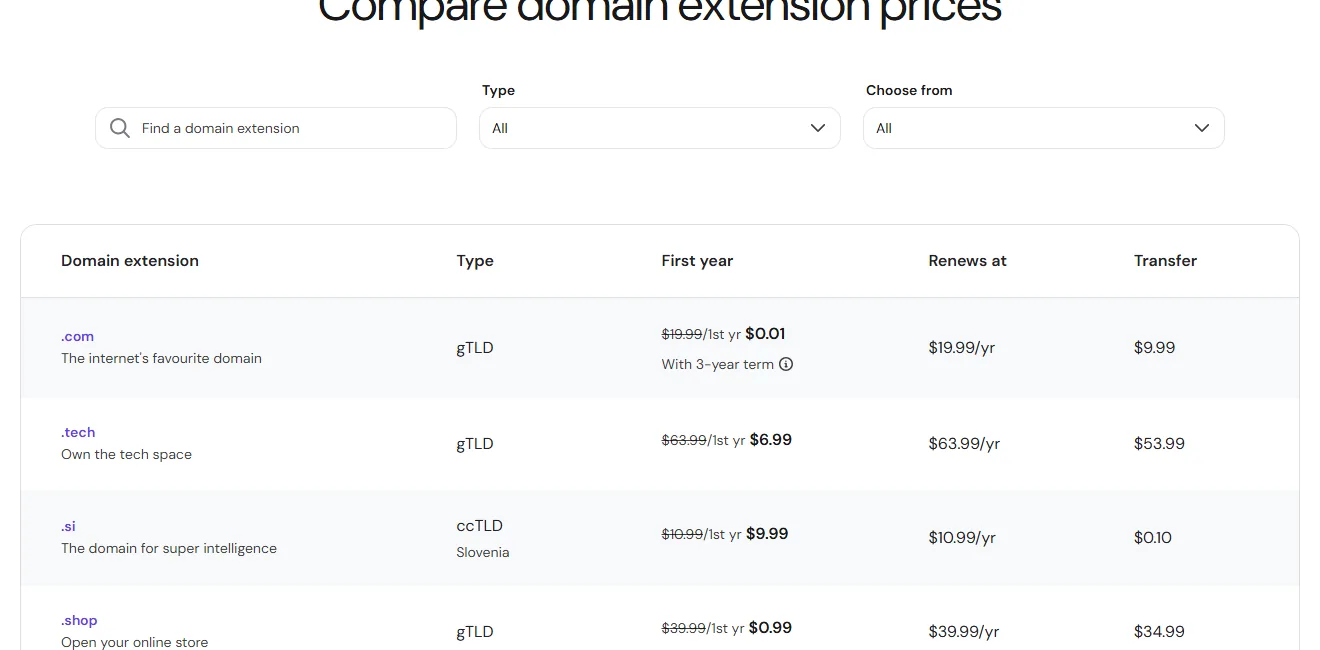The image size is (1320, 650).
Task: Select the $6.99 first-year price for .tech
Action: click(x=770, y=440)
